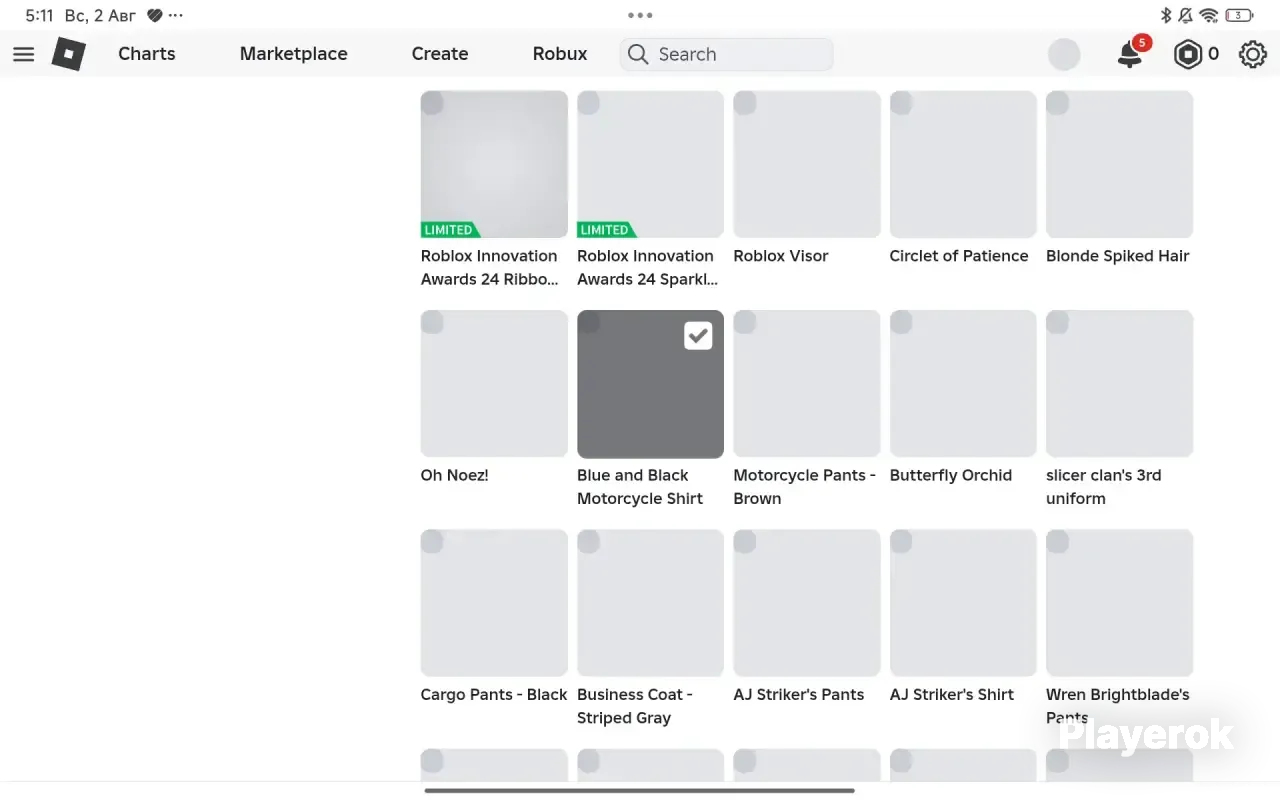
Task: Open the Marketplace page
Action: pos(294,54)
